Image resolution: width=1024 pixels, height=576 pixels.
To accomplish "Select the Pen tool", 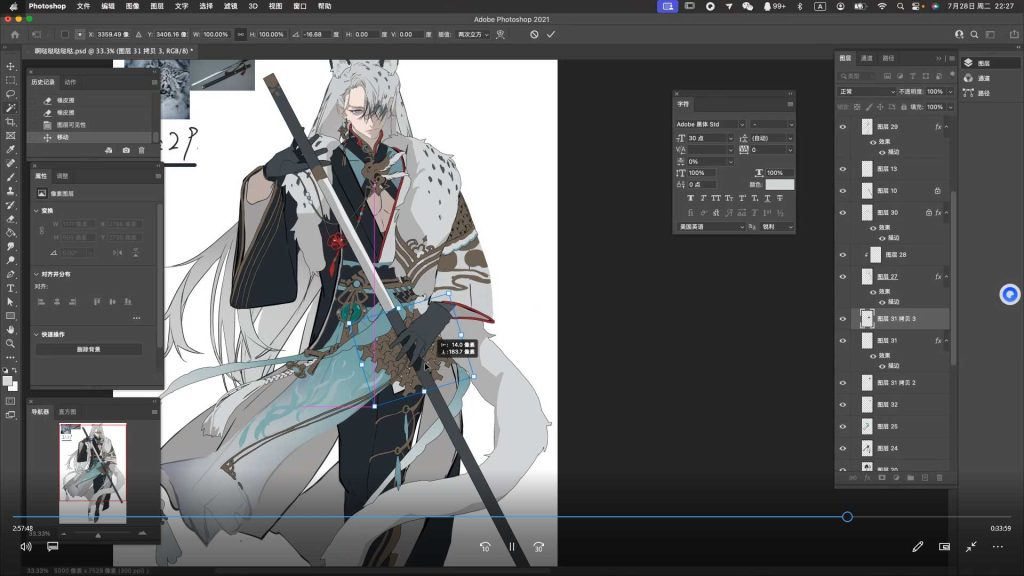I will point(10,274).
